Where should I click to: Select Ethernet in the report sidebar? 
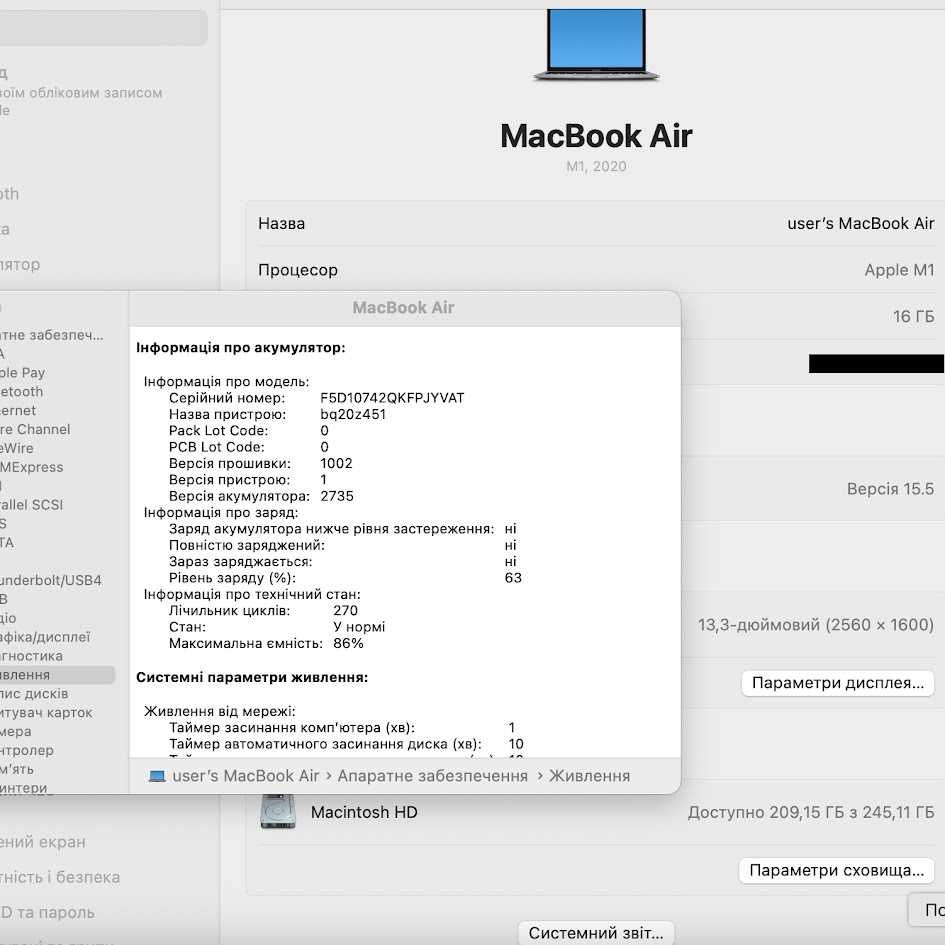[x=18, y=410]
